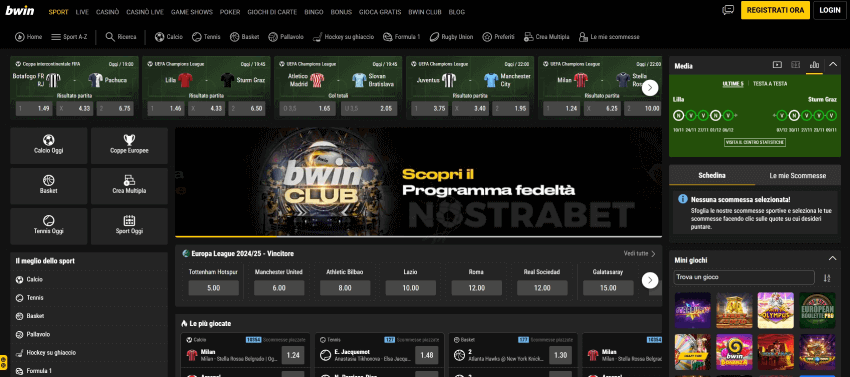
Task: Click VISITA IL CENTRO STATISTICHE
Action: pos(755,142)
